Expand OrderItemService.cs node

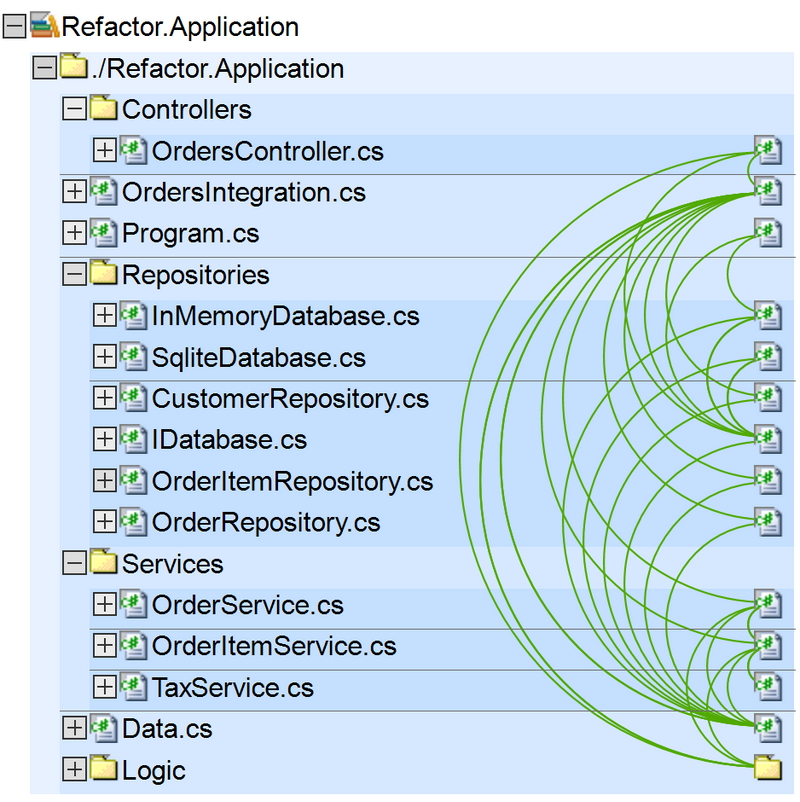[104, 645]
